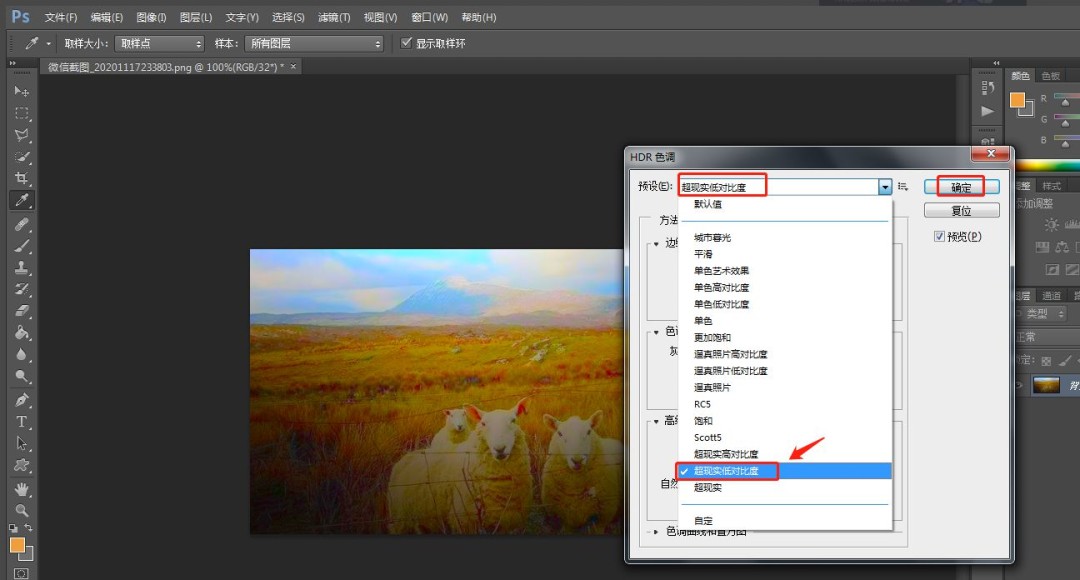
Task: Switch to the 通道 tab
Action: 1052,296
